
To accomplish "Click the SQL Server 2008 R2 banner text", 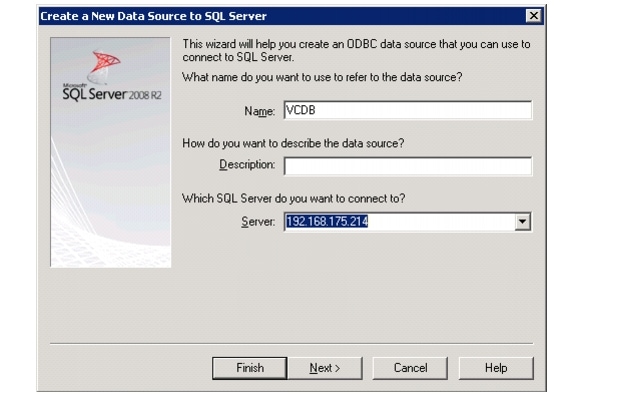I will click(x=112, y=93).
